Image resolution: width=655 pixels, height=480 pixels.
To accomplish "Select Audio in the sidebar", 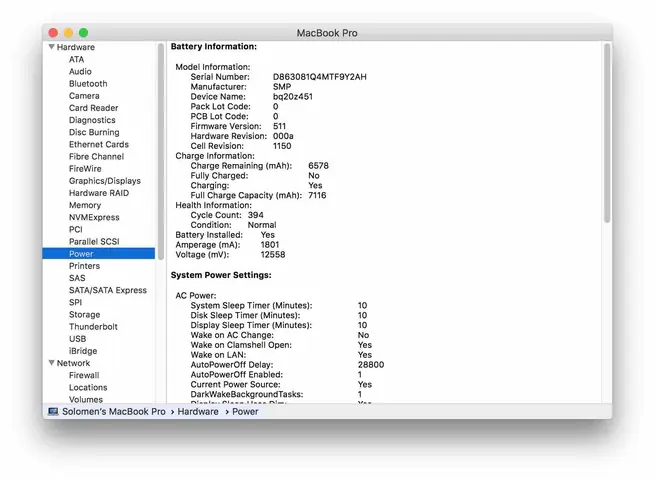I will pos(80,71).
